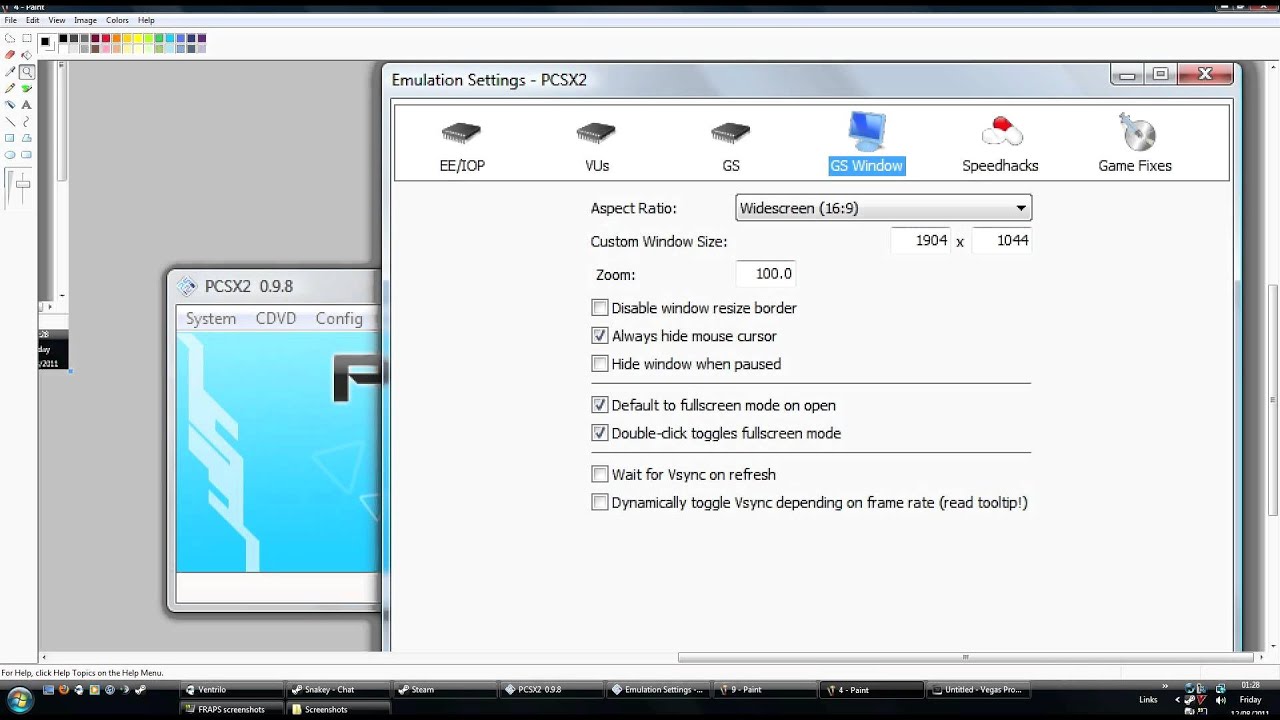Switch to Steam taskbar button

click(445, 689)
